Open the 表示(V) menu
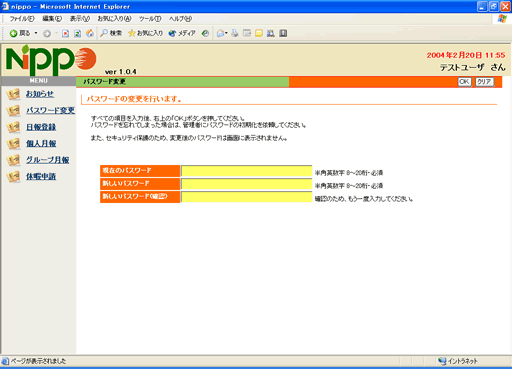 coord(80,19)
